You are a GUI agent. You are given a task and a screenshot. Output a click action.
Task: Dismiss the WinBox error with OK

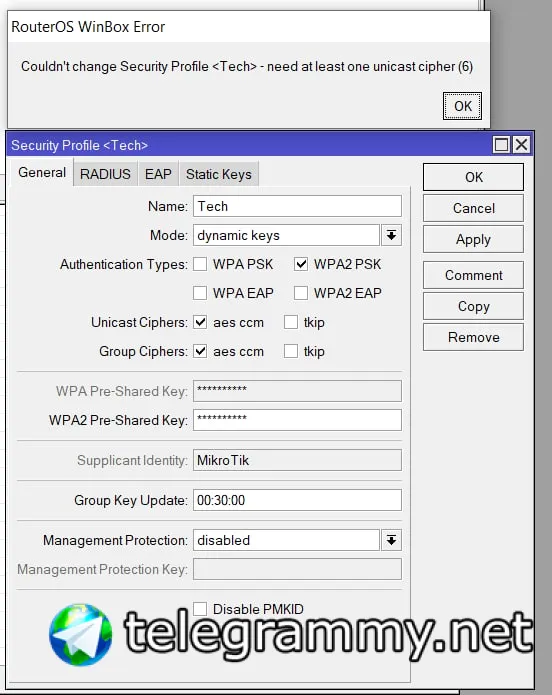point(462,106)
